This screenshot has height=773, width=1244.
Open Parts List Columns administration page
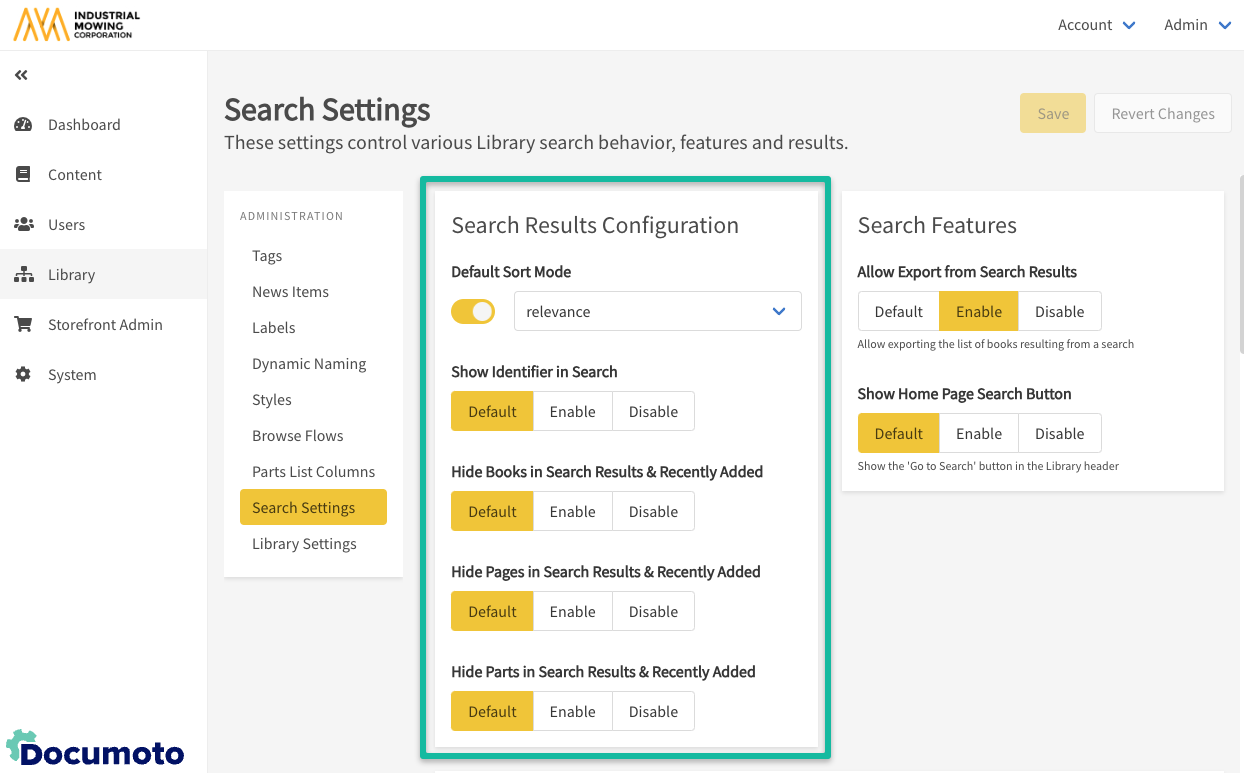[313, 472]
